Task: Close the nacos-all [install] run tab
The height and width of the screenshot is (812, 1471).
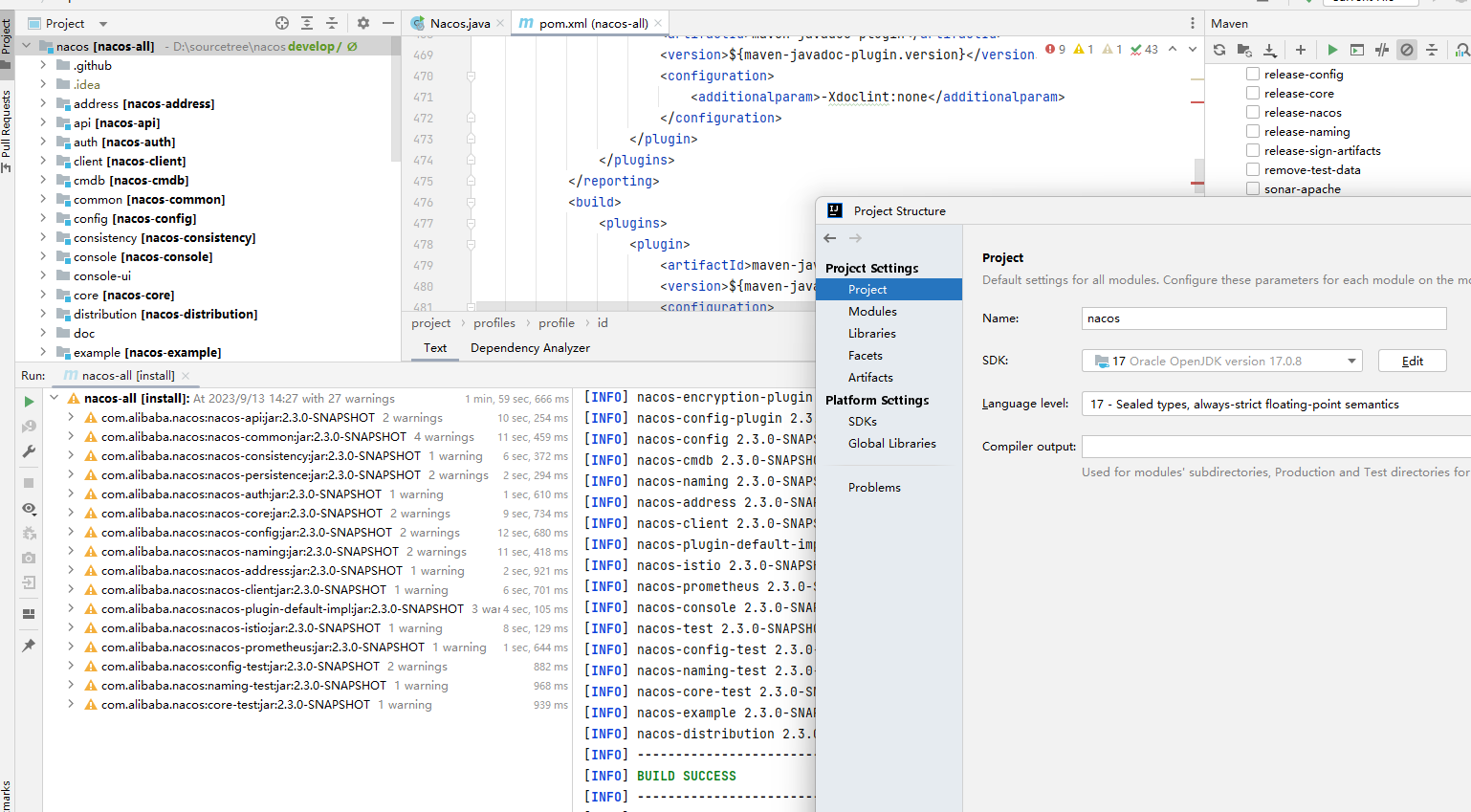Action: [x=186, y=376]
